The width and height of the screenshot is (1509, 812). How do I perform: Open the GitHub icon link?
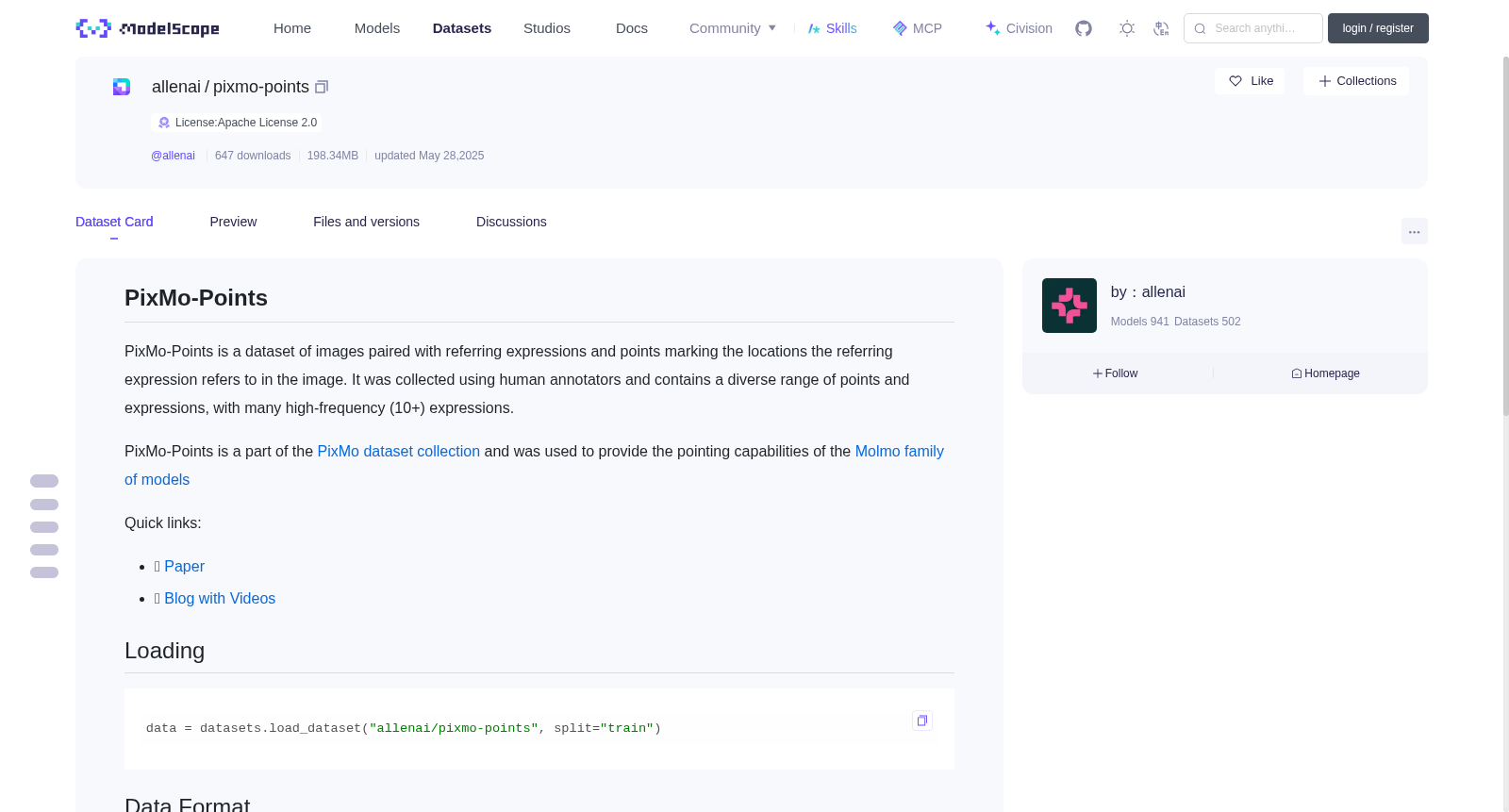[1084, 28]
